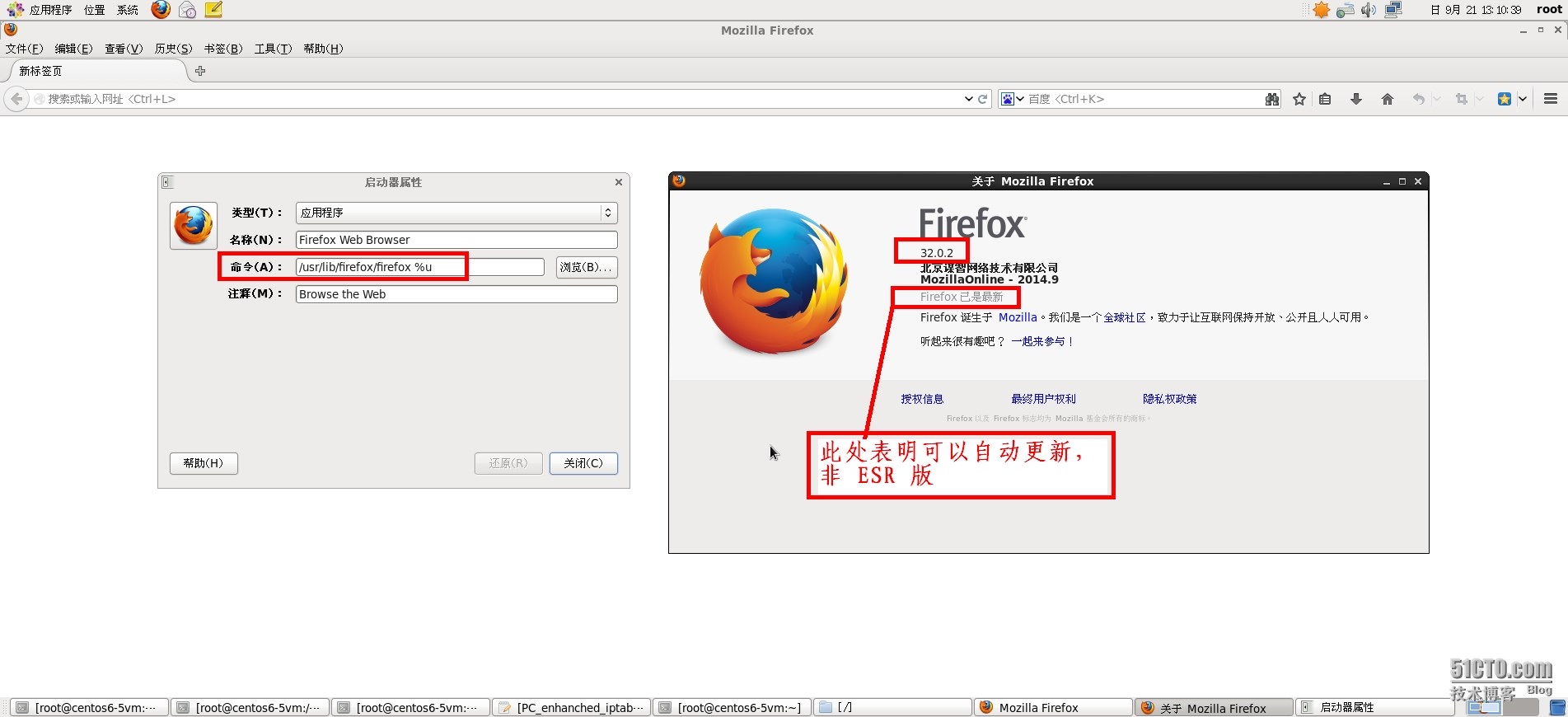
Task: Open the Firefox hamburger menu
Action: click(x=1551, y=99)
